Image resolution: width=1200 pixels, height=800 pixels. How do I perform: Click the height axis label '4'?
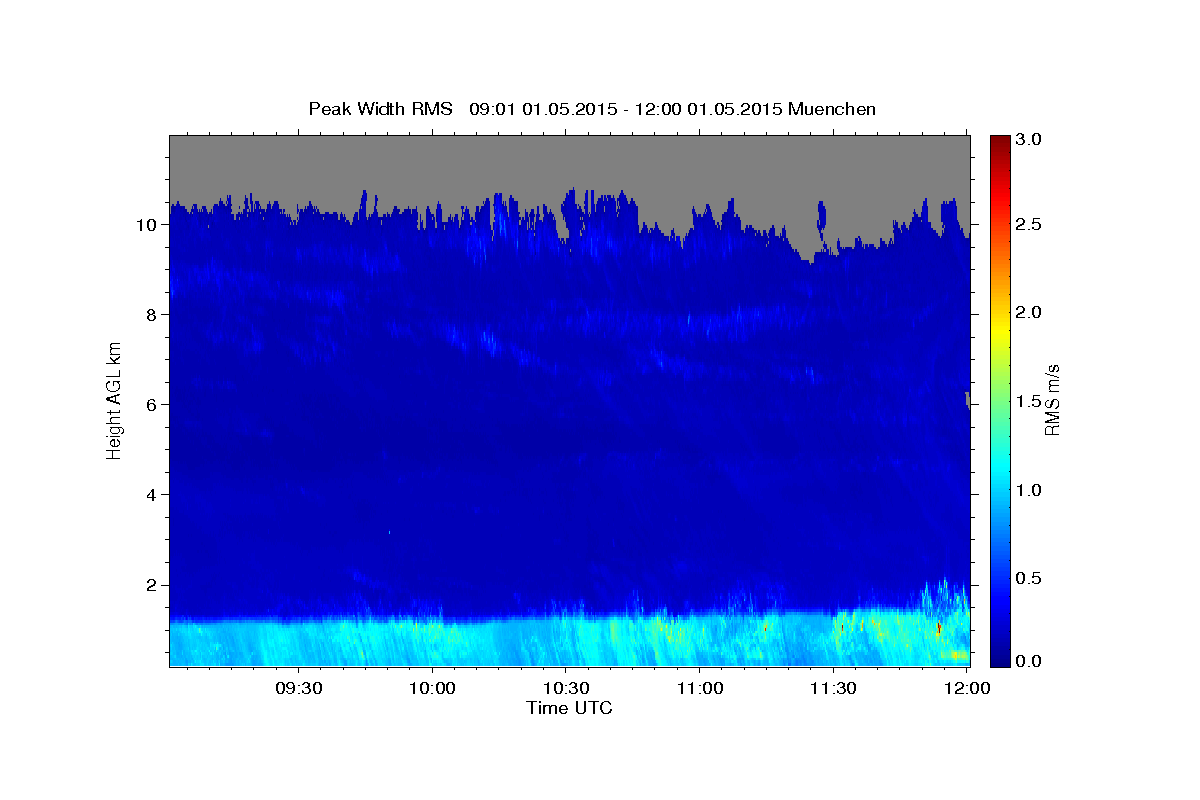tap(153, 494)
